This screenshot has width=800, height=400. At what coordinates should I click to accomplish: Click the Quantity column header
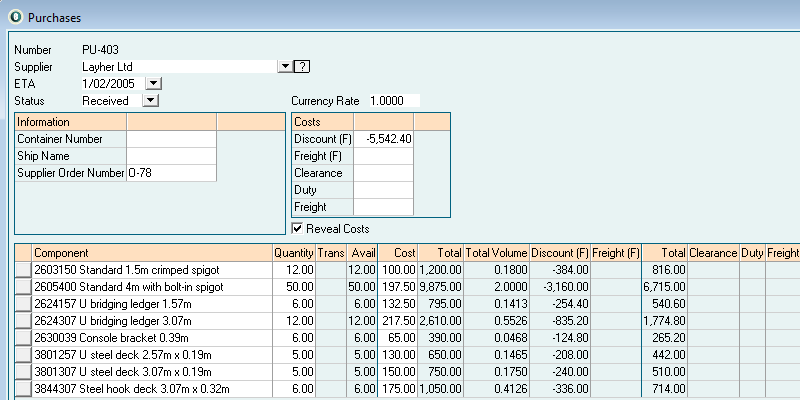click(x=294, y=253)
